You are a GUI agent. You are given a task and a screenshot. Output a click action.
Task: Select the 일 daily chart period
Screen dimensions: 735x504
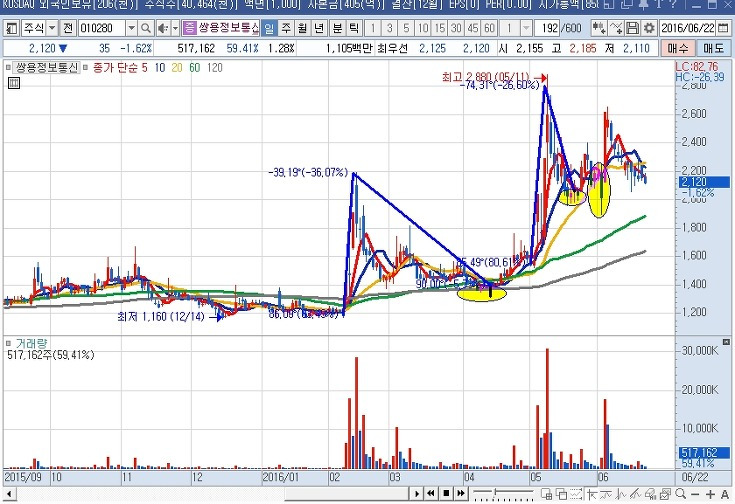tap(269, 29)
